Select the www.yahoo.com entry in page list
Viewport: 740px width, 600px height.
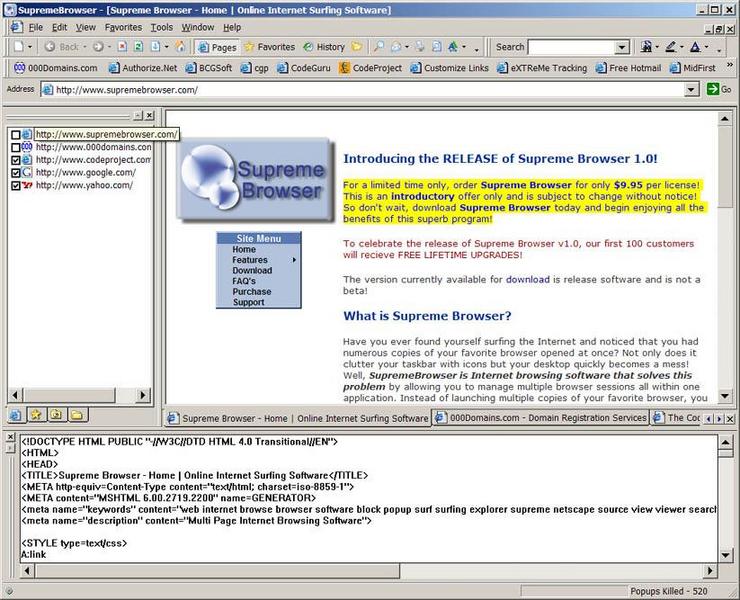tap(84, 186)
